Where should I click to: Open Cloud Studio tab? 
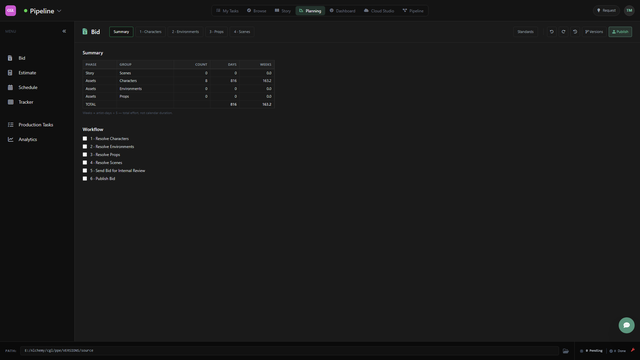379,11
